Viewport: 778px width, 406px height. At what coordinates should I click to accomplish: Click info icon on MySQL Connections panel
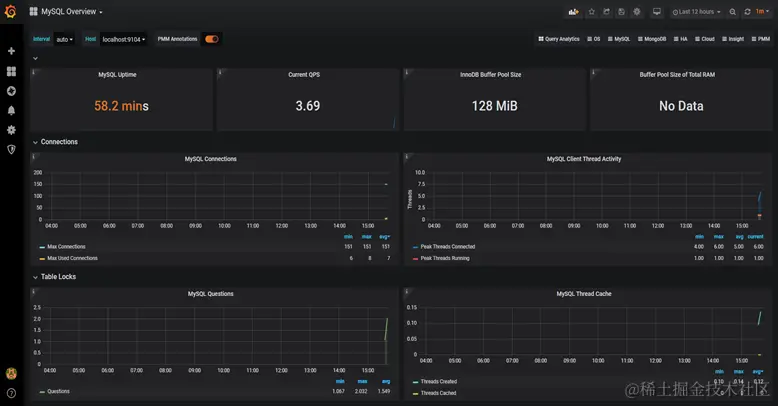pyautogui.click(x=33, y=157)
